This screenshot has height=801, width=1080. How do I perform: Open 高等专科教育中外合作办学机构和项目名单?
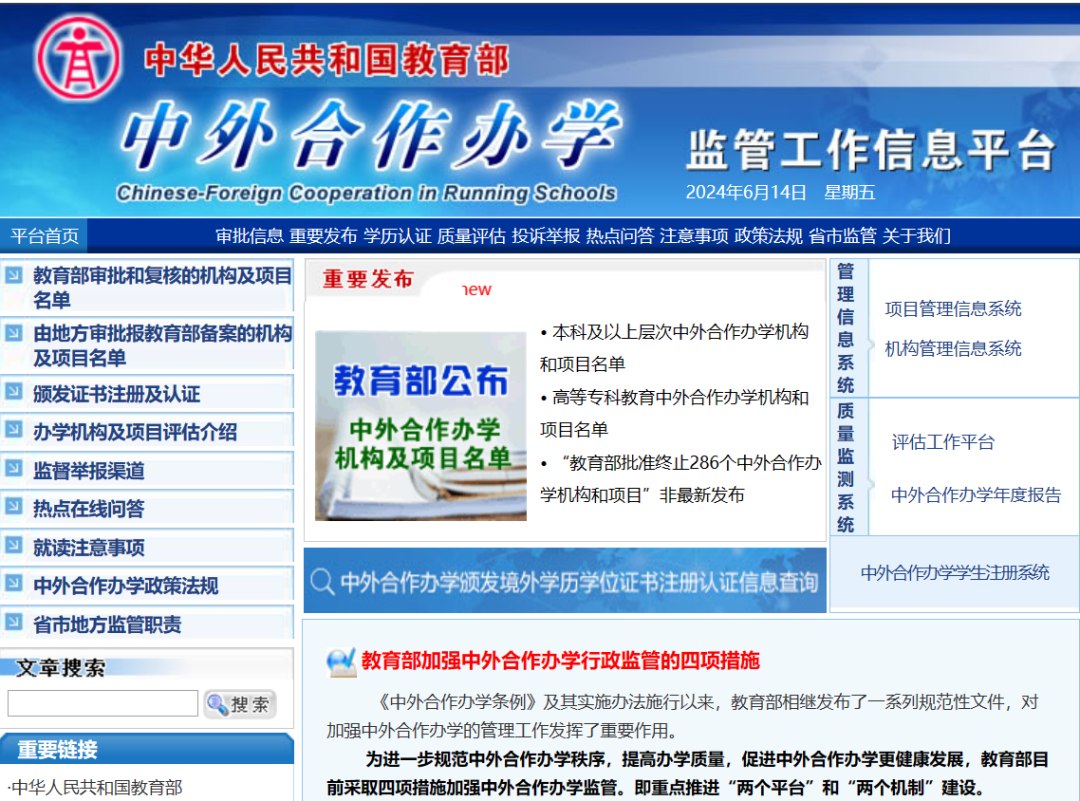[674, 413]
